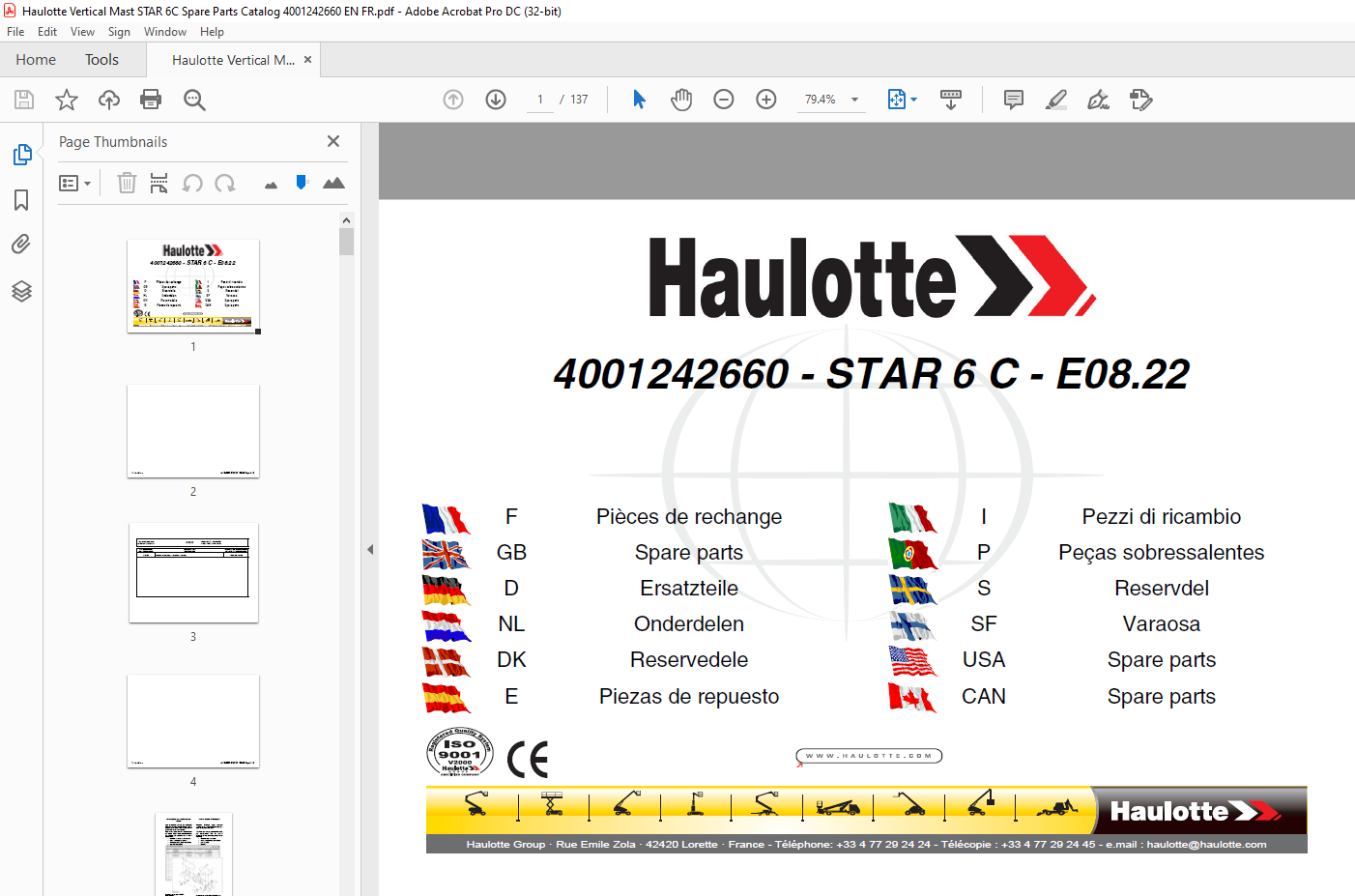Add a comment with the sticky note icon
The image size is (1355, 896).
[1014, 100]
